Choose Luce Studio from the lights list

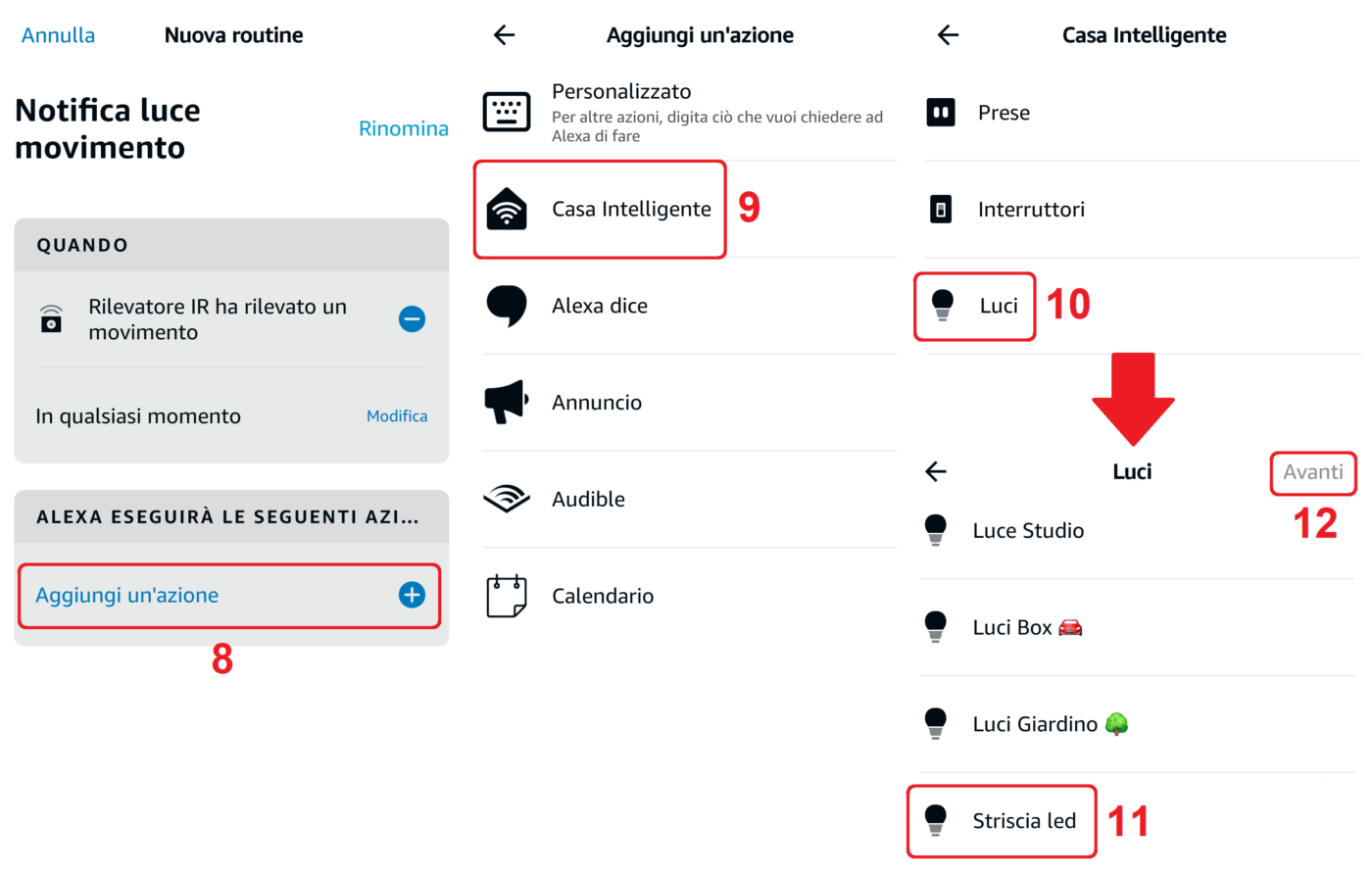pos(1027,531)
